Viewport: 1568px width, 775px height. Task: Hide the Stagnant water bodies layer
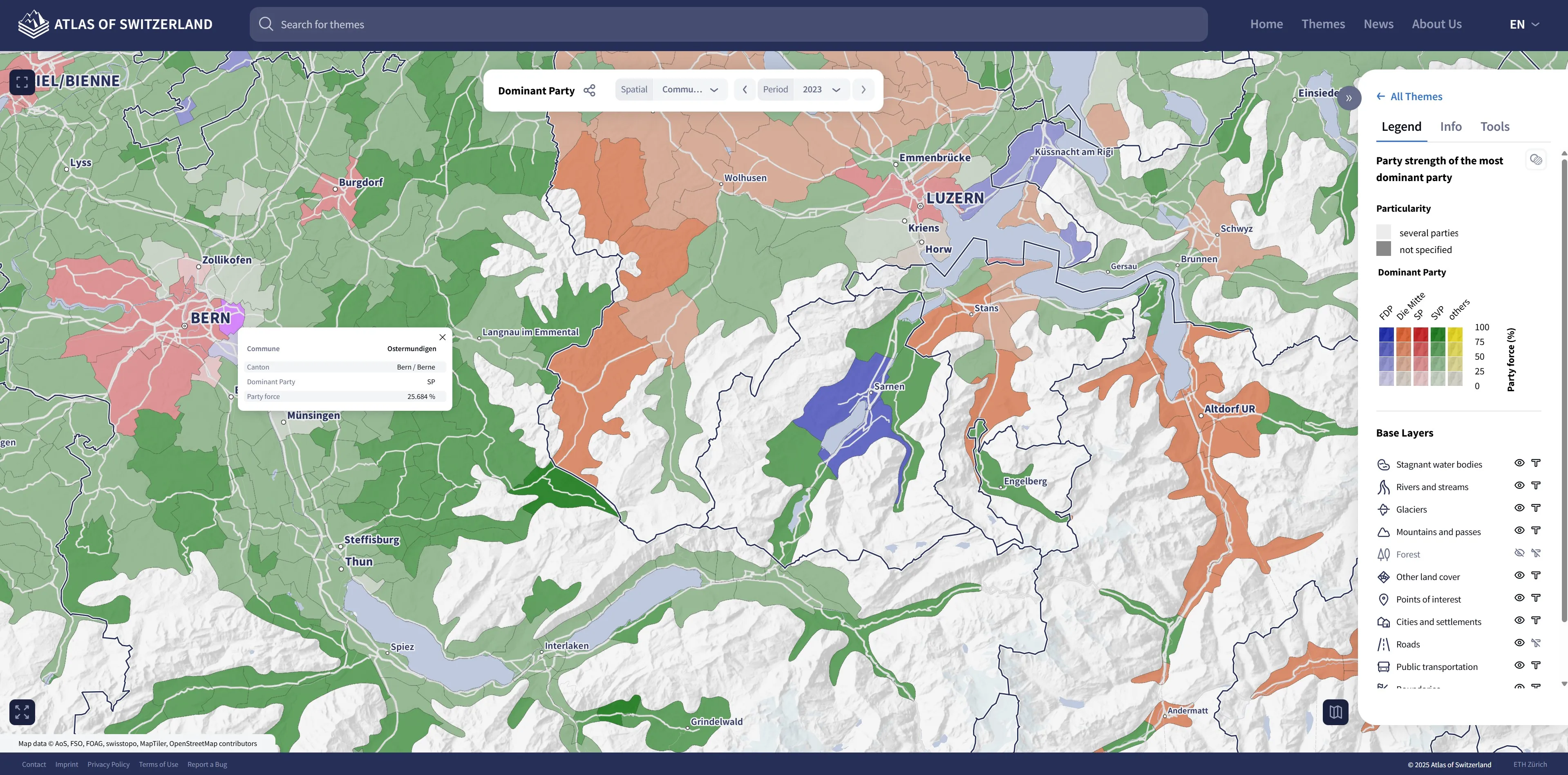pos(1519,463)
